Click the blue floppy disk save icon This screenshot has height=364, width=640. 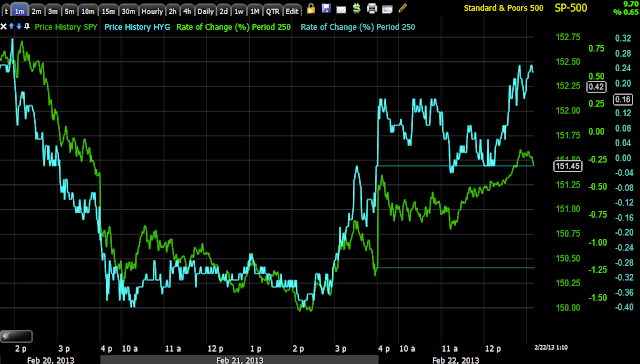point(326,8)
